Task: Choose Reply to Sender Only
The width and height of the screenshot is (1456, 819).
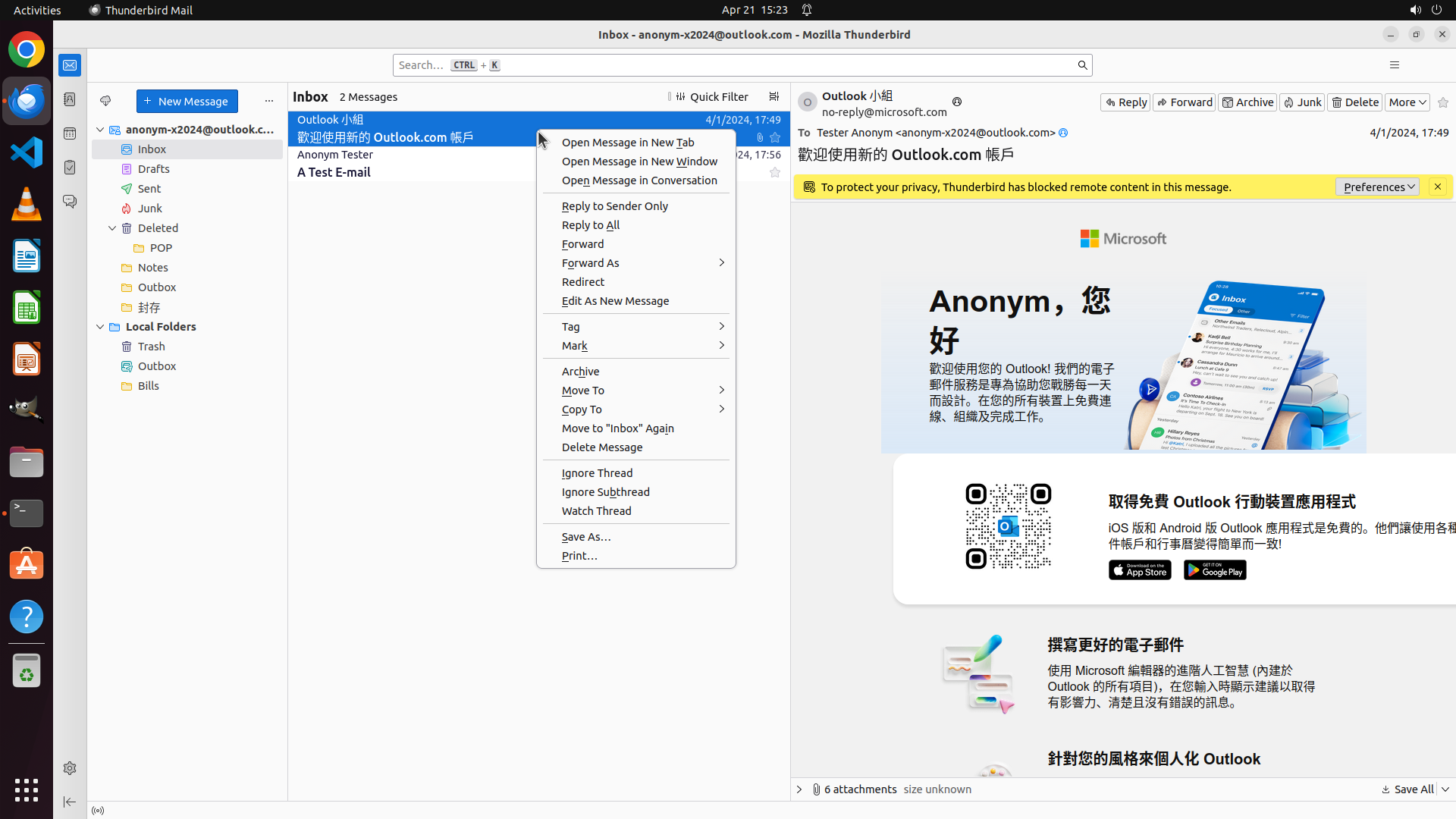Action: pos(614,206)
